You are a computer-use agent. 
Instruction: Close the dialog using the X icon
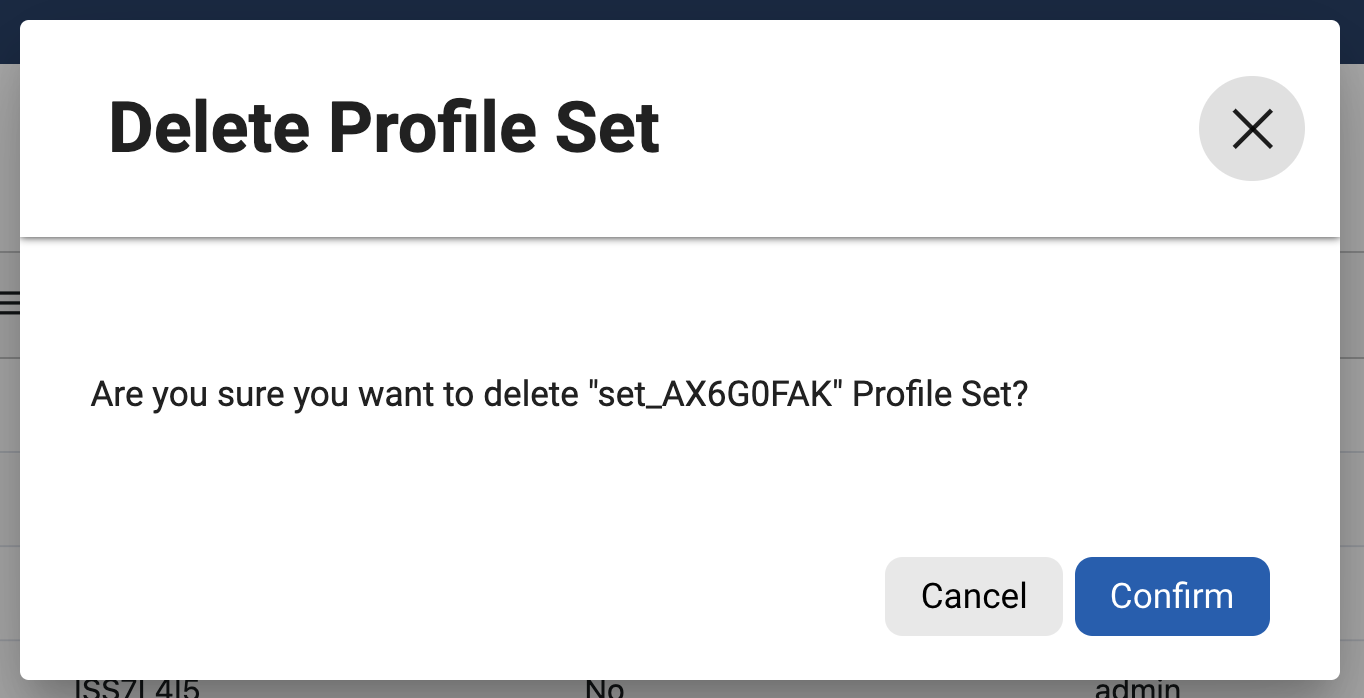pos(1251,129)
